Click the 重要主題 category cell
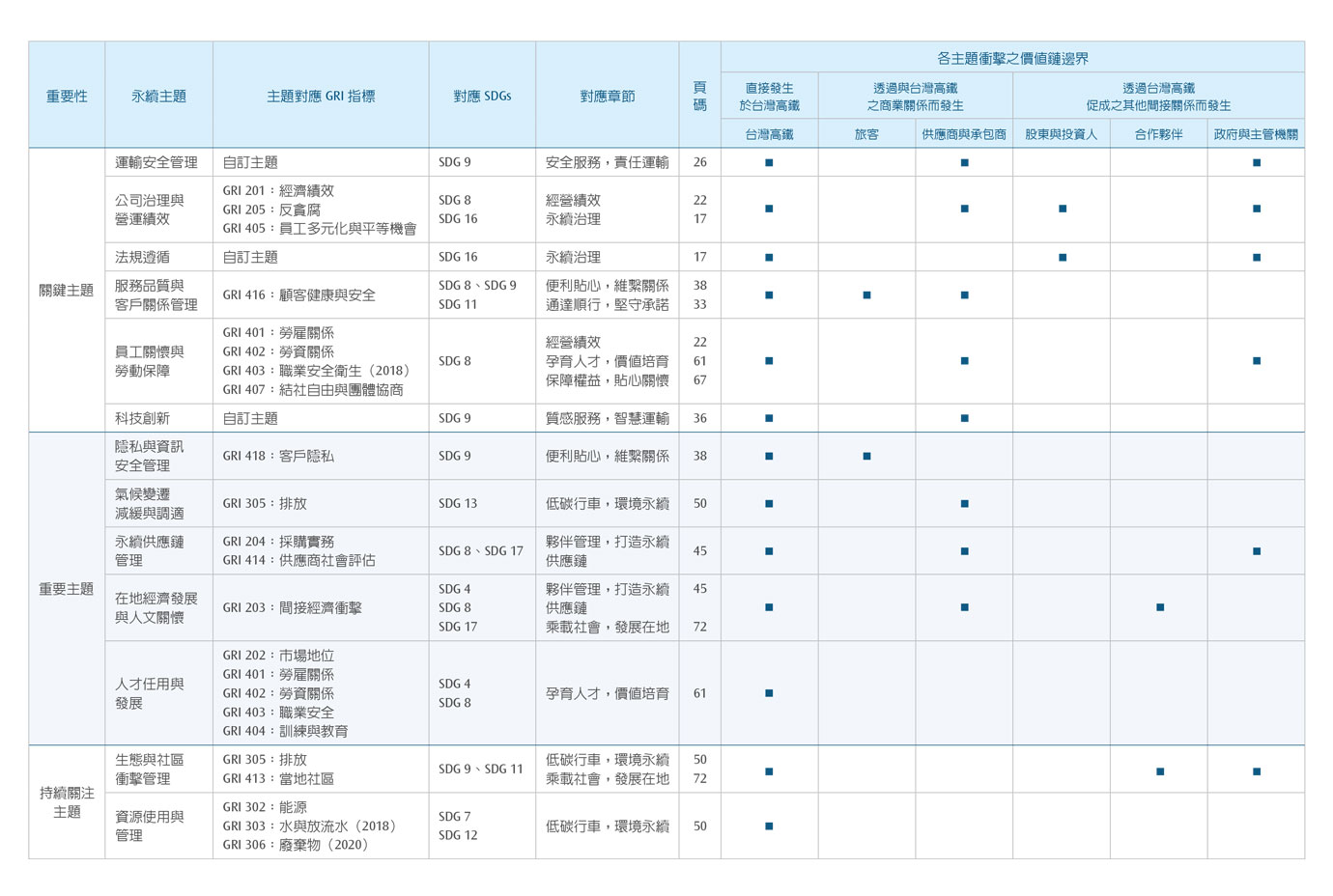This screenshot has width=1333, height=896. pyautogui.click(x=67, y=588)
